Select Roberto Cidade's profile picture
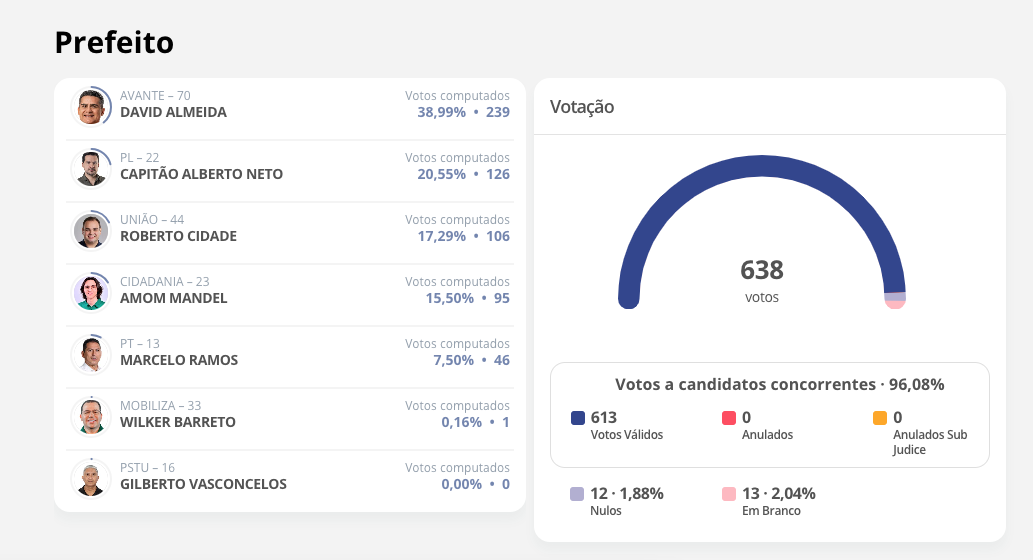 pyautogui.click(x=91, y=230)
